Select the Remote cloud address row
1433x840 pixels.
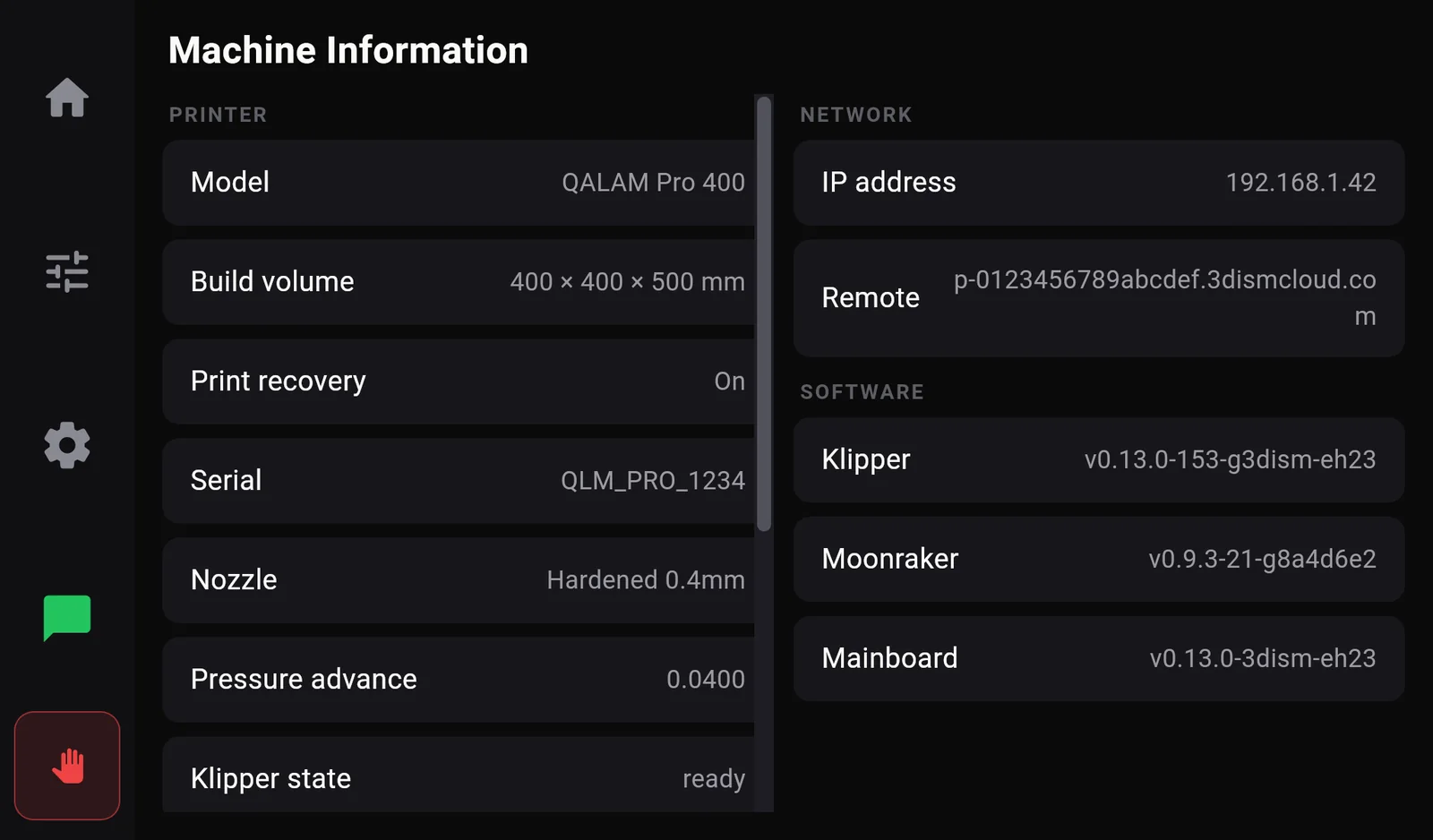[x=1099, y=298]
